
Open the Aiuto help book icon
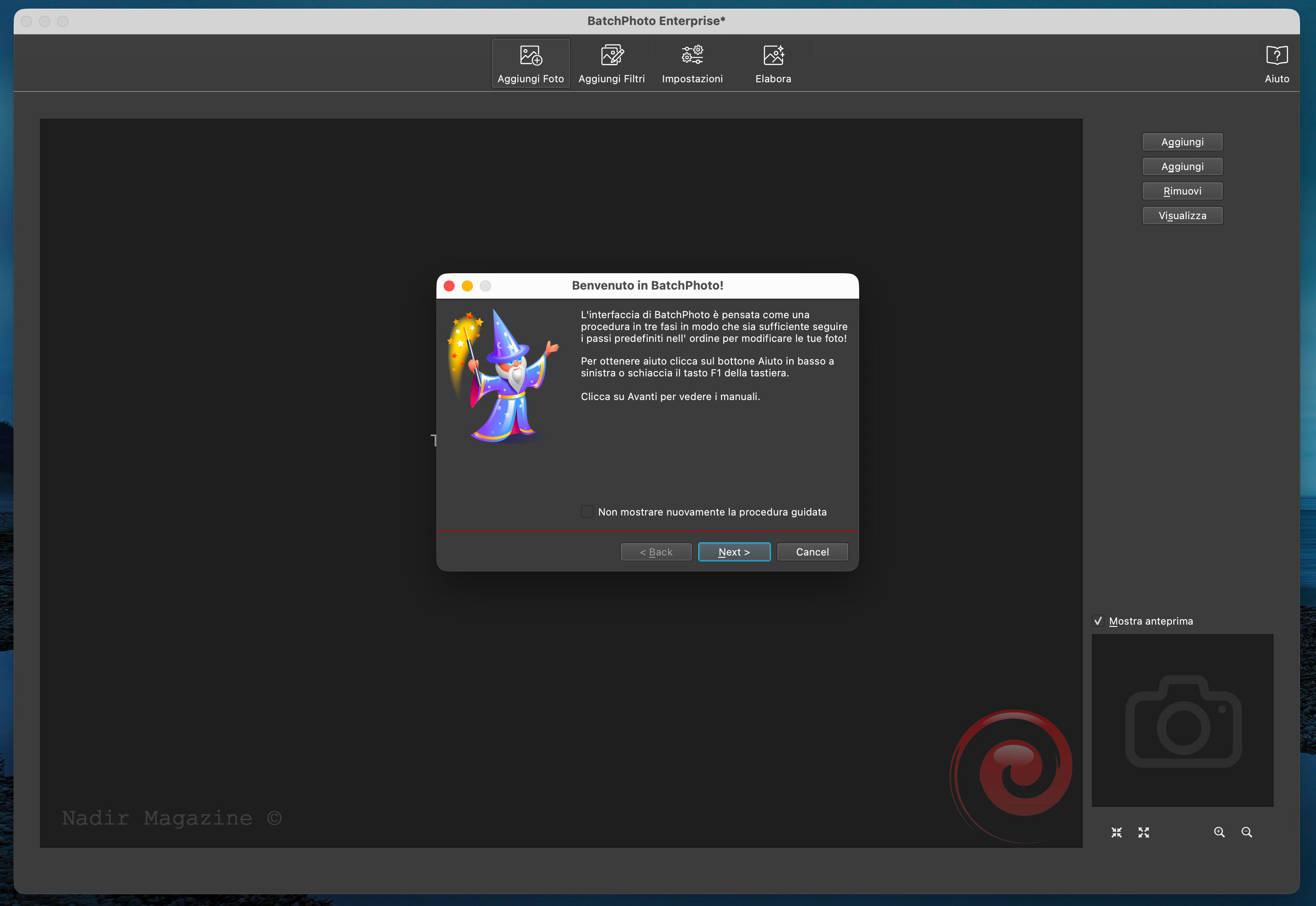pyautogui.click(x=1276, y=55)
